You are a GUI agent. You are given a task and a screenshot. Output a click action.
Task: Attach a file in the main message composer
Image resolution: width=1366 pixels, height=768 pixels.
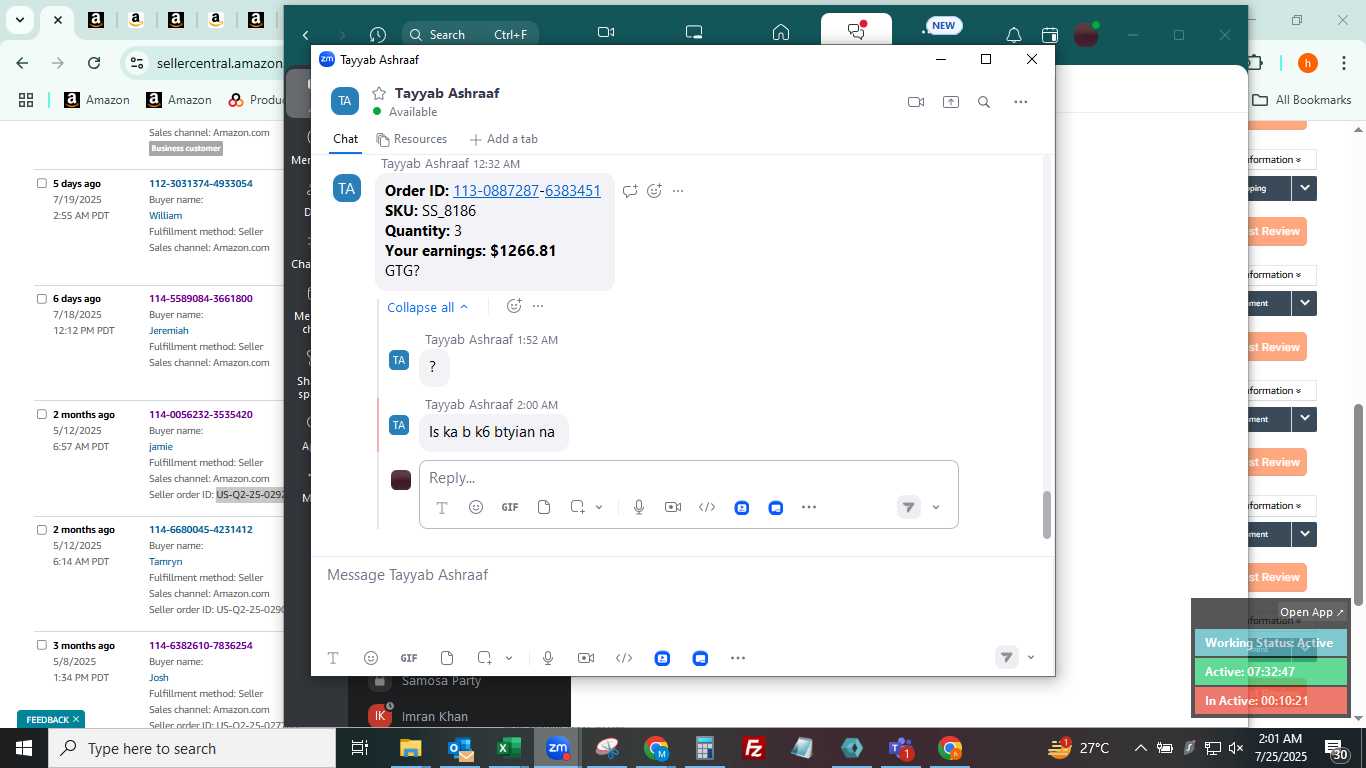tap(447, 658)
